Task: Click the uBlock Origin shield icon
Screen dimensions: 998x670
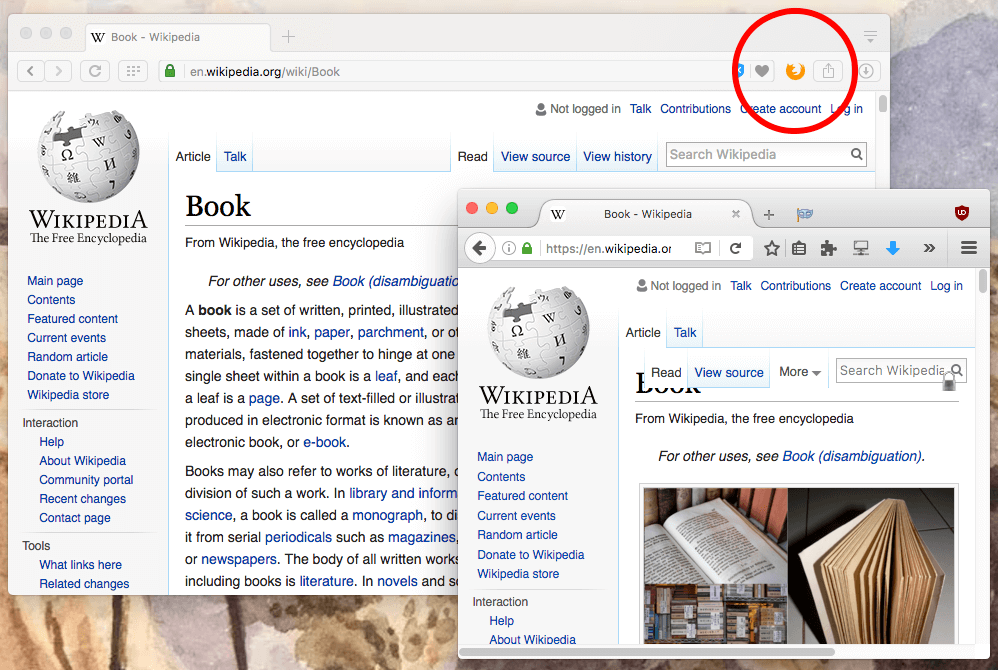Action: (x=962, y=213)
